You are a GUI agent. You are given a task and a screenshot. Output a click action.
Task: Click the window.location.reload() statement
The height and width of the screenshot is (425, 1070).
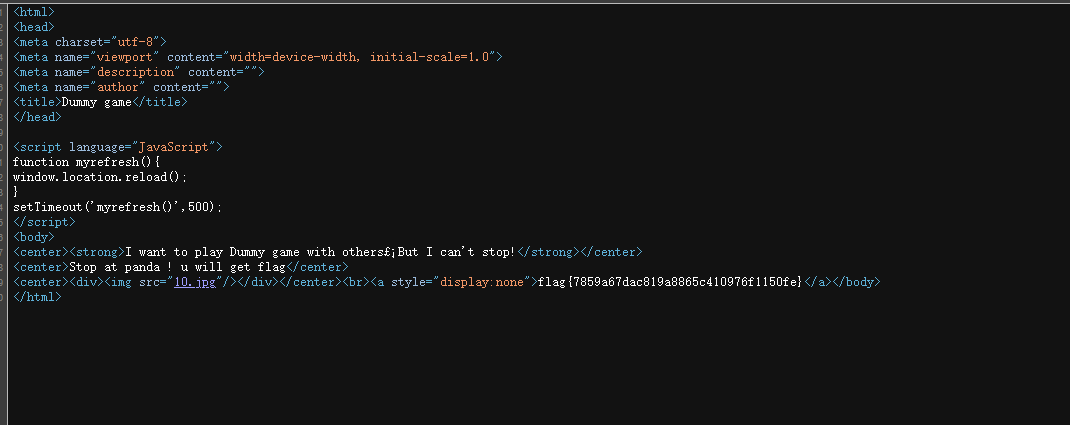click(x=100, y=177)
